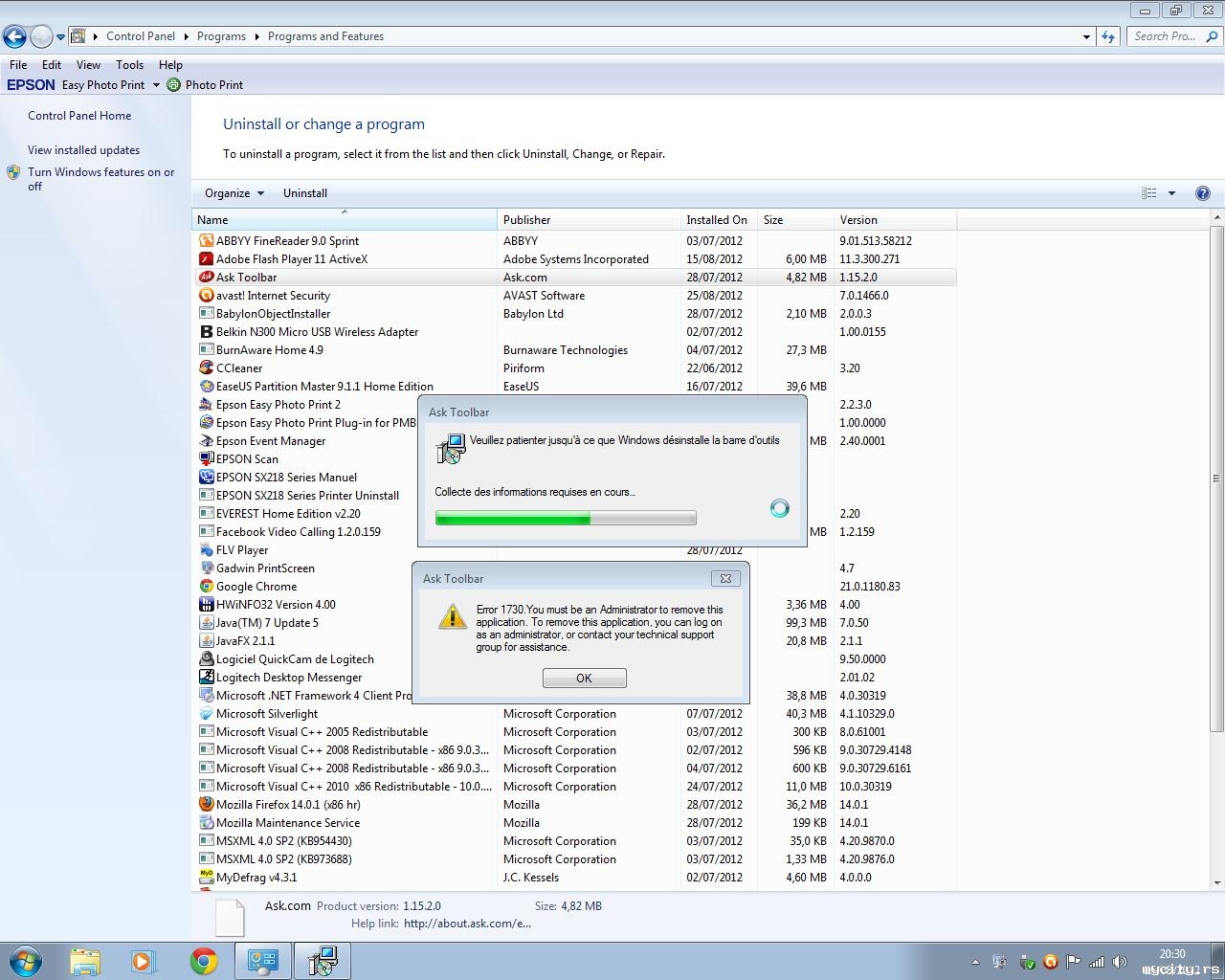Select the CCleaner program icon

[x=206, y=368]
